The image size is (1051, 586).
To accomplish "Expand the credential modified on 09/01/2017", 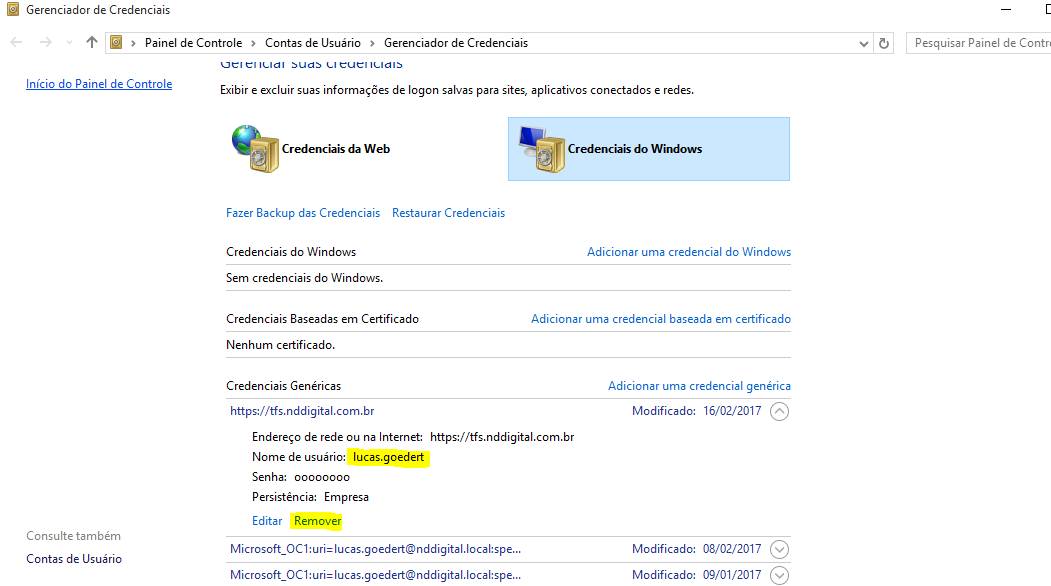I will click(x=780, y=575).
